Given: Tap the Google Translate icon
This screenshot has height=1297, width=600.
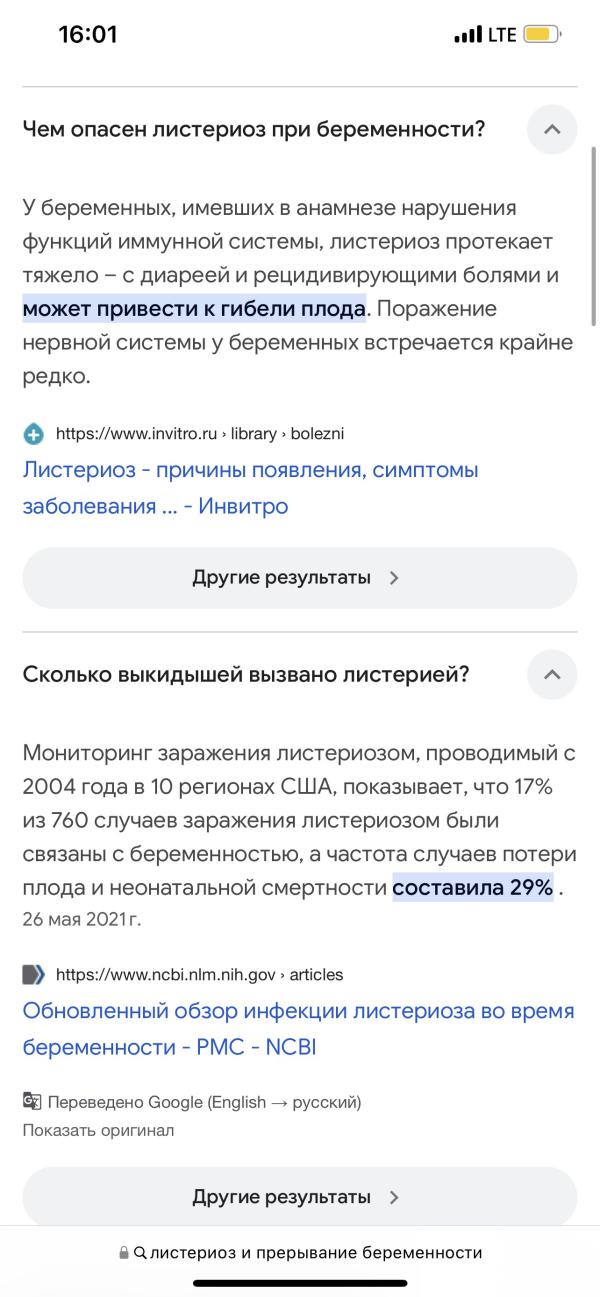Looking at the screenshot, I should (x=32, y=1102).
